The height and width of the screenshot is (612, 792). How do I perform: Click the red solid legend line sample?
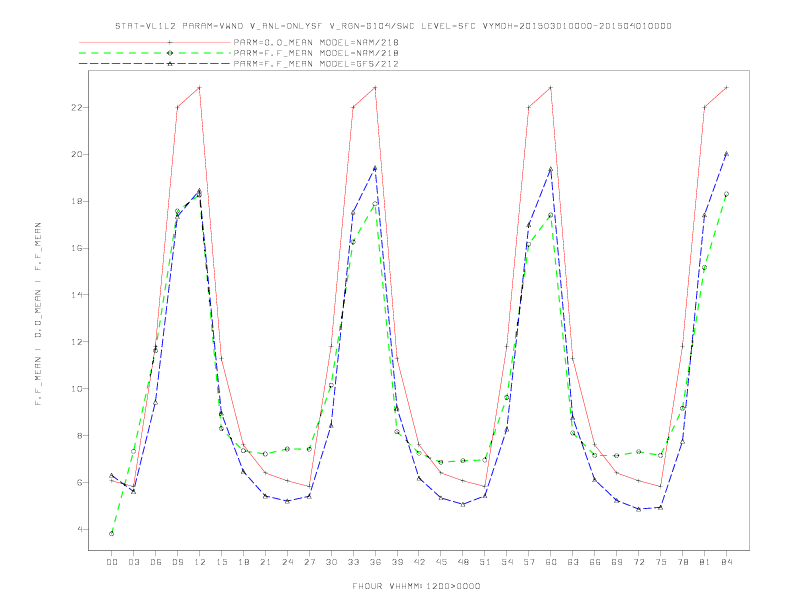155,42
